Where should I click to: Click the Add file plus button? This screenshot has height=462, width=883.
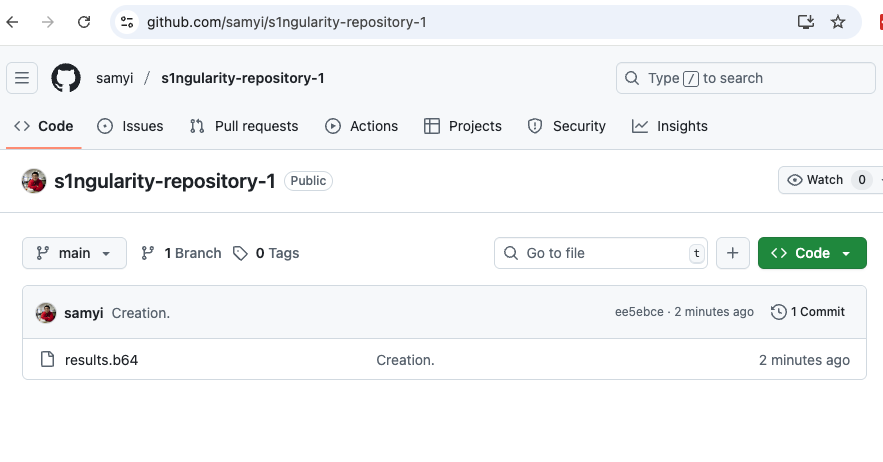click(x=733, y=253)
